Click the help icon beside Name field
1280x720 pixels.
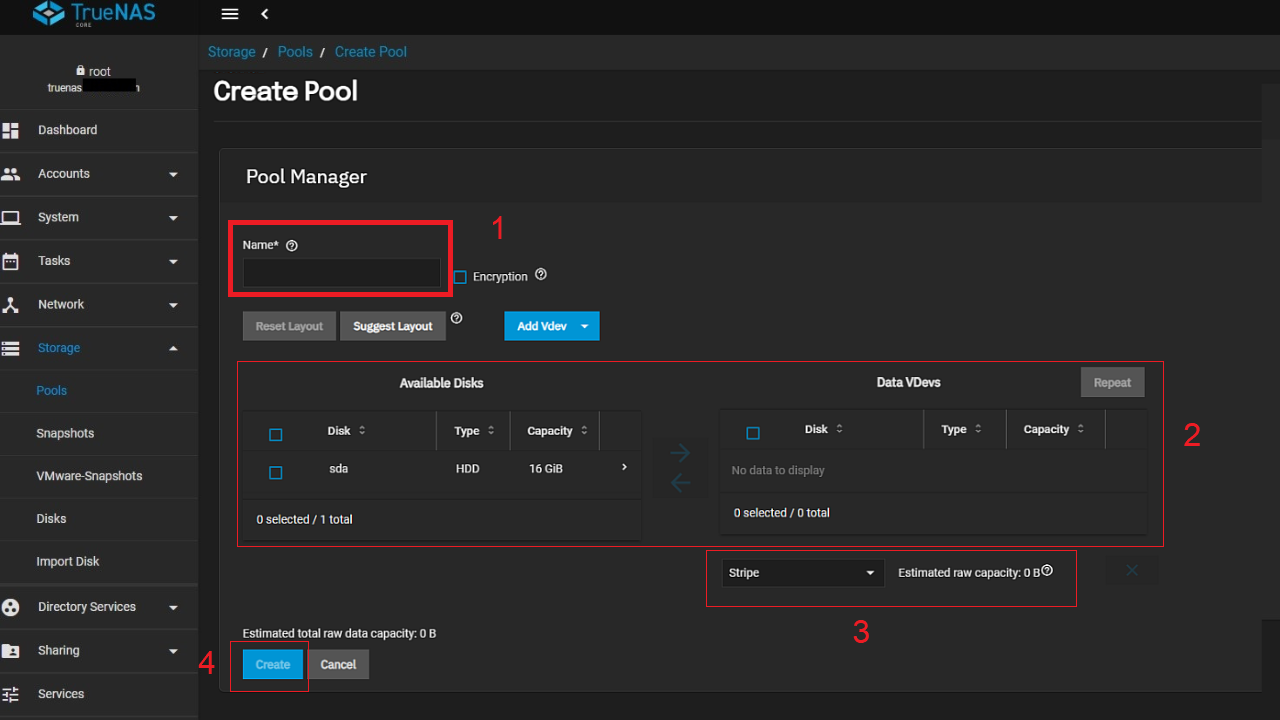[291, 245]
